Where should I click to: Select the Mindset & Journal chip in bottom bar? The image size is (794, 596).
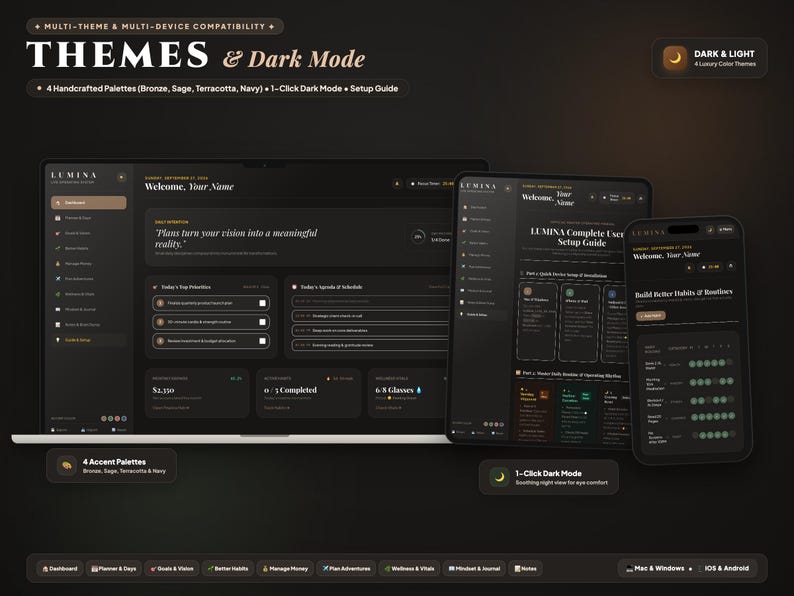(474, 569)
